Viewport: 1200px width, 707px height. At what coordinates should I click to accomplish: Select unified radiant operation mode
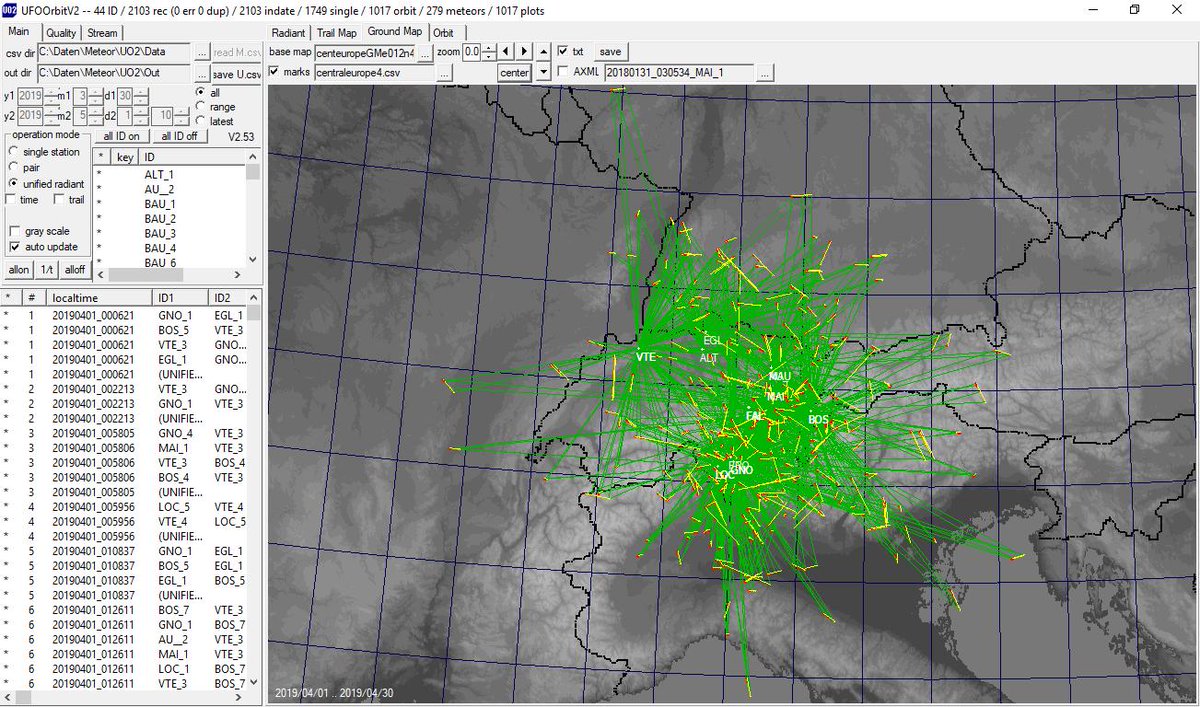(x=13, y=184)
